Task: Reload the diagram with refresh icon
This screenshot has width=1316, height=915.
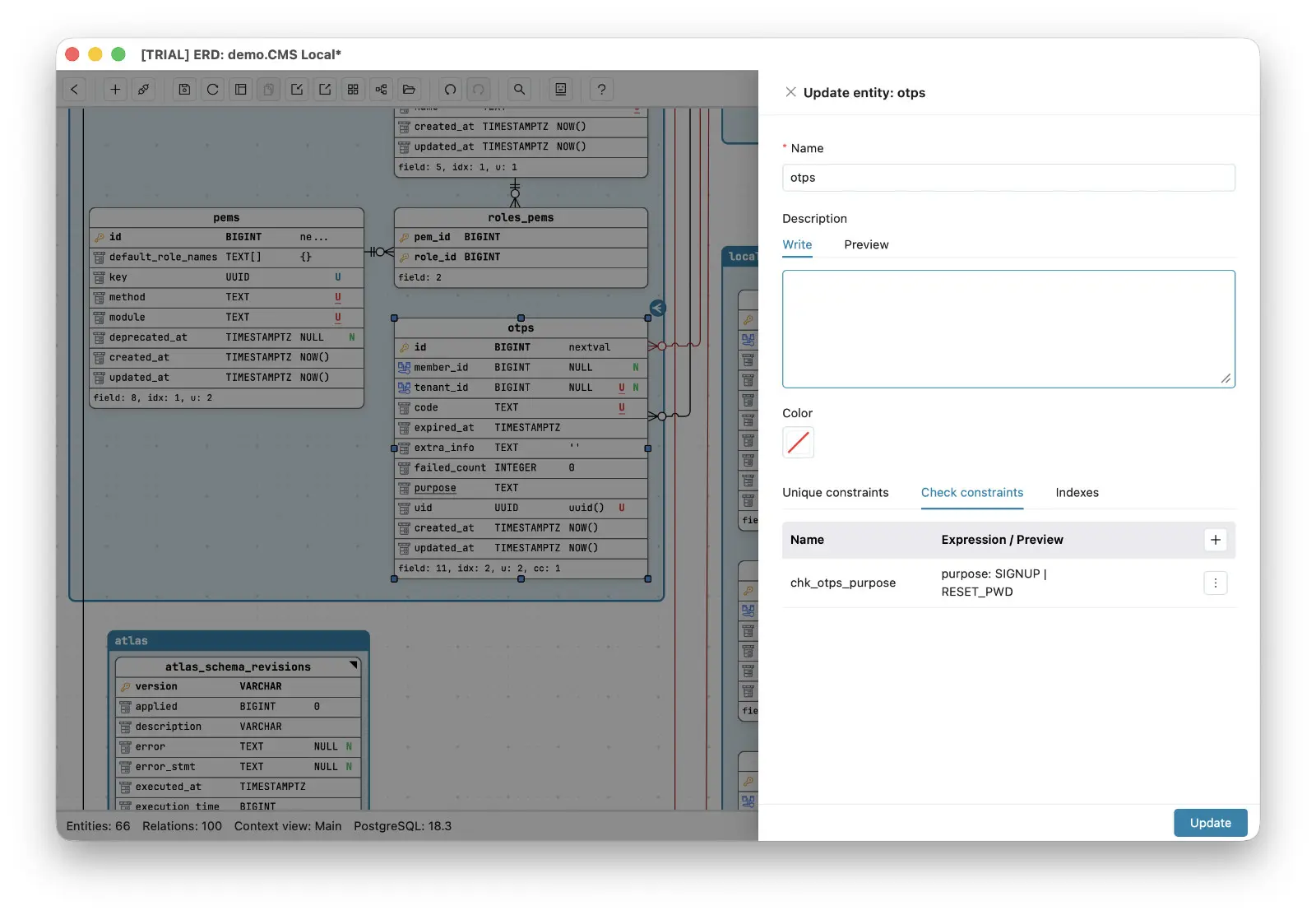Action: click(213, 90)
